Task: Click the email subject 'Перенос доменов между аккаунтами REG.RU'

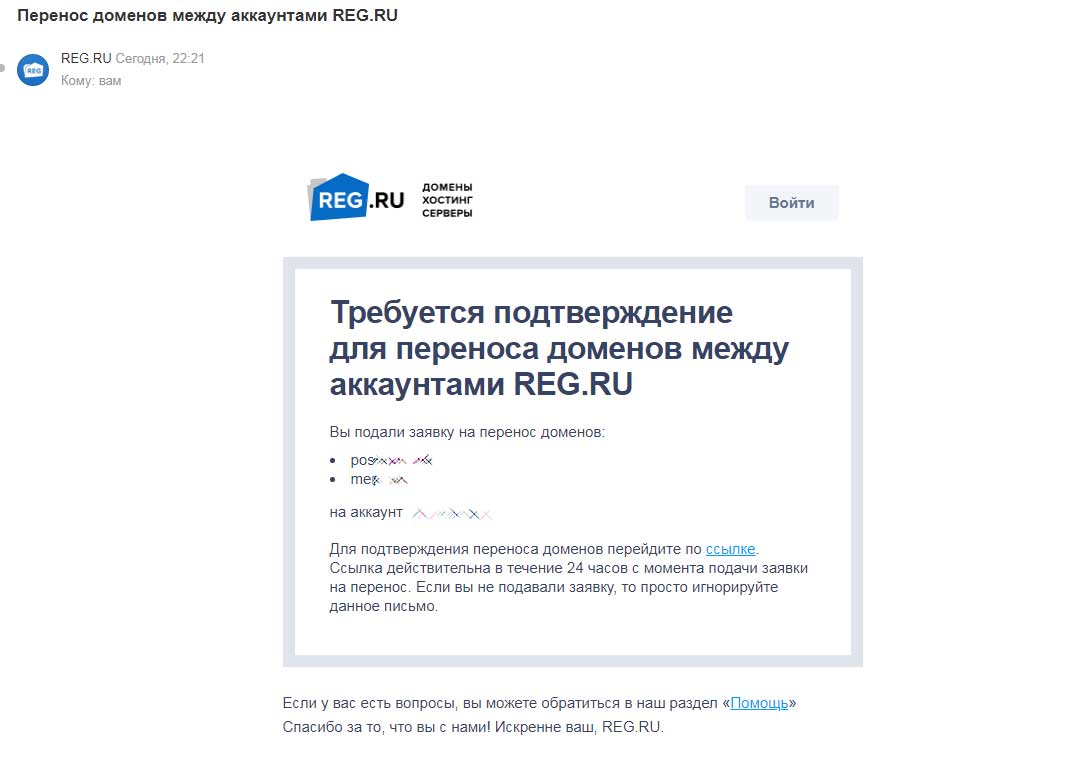Action: point(208,16)
